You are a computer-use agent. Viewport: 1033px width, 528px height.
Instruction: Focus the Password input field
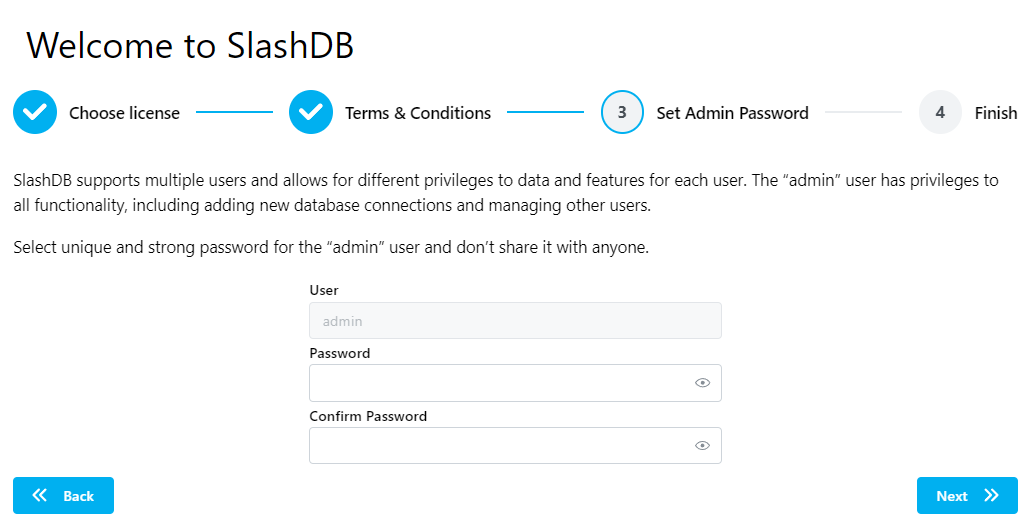pyautogui.click(x=498, y=383)
